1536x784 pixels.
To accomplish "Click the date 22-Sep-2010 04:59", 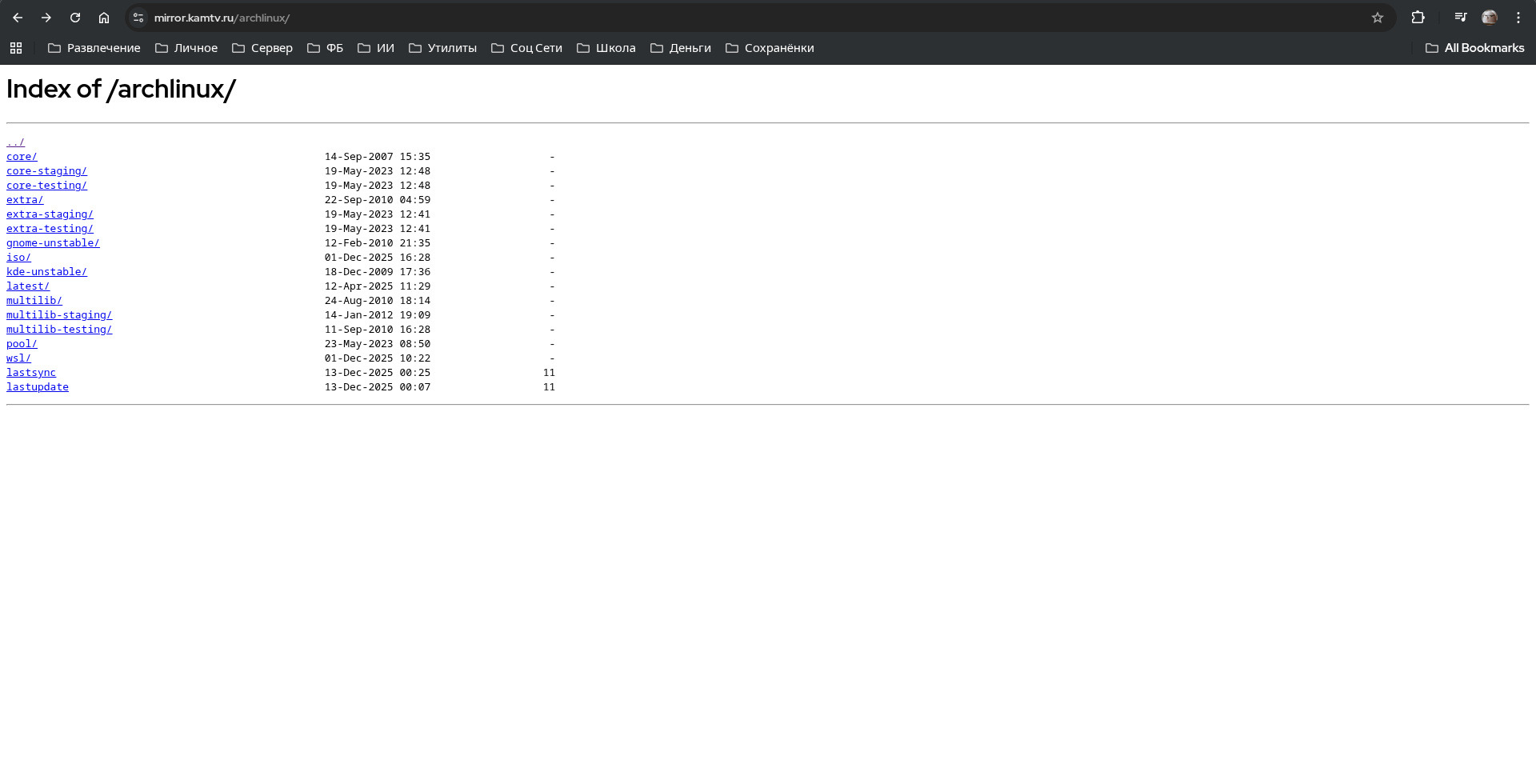I will coord(378,200).
